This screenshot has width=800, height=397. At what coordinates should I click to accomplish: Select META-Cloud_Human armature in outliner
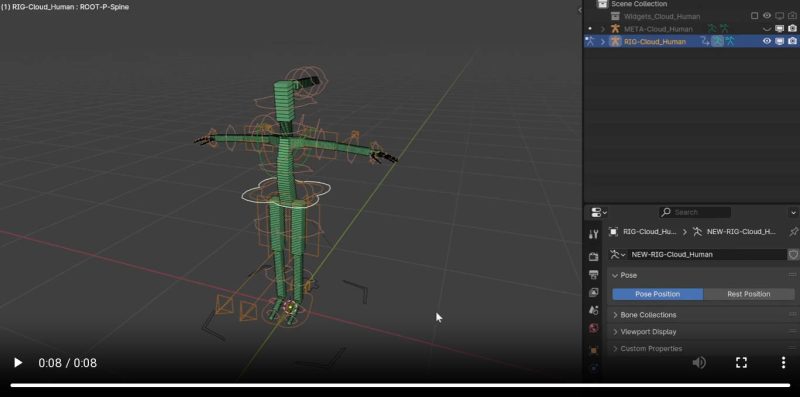pyautogui.click(x=658, y=29)
